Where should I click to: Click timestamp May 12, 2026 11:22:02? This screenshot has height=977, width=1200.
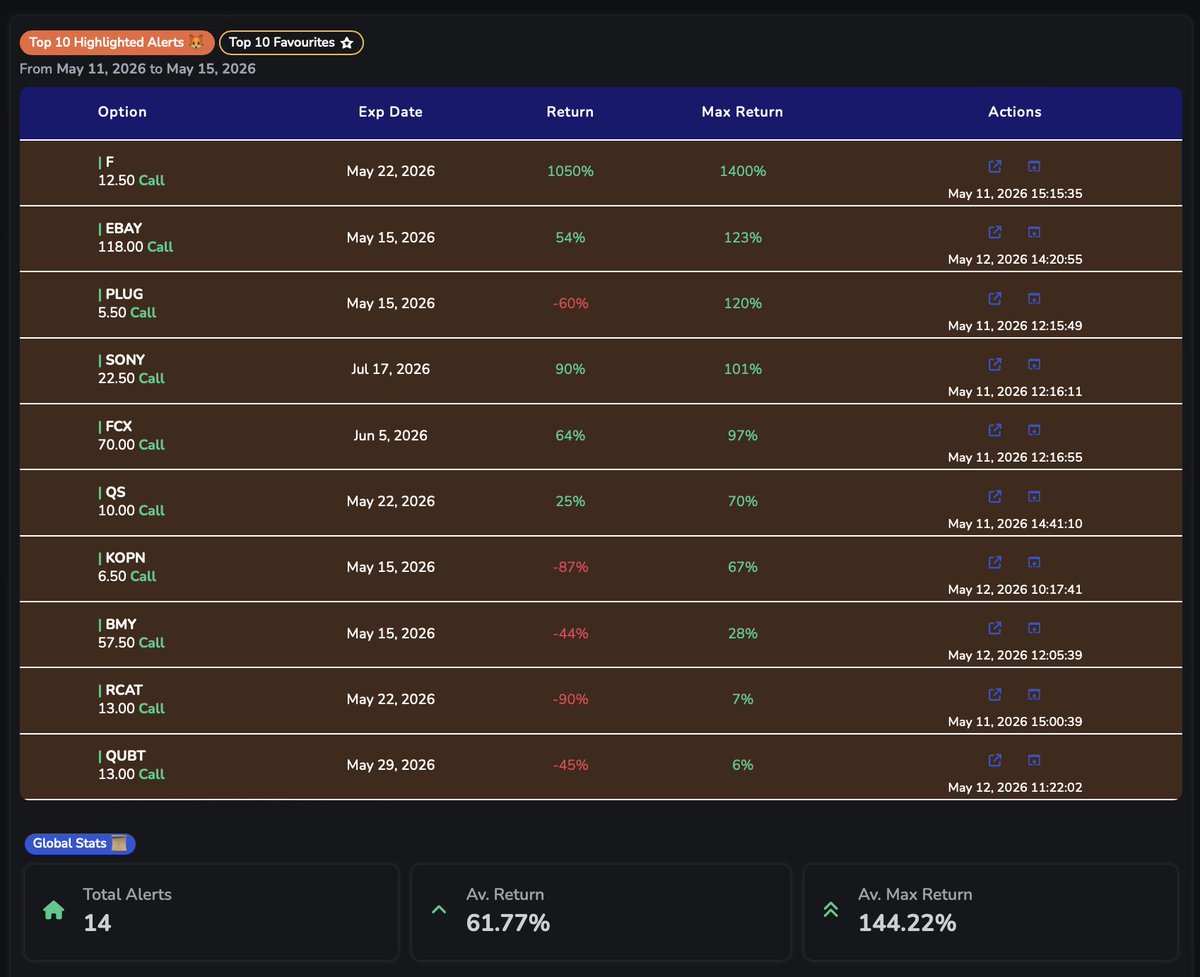pyautogui.click(x=1015, y=787)
